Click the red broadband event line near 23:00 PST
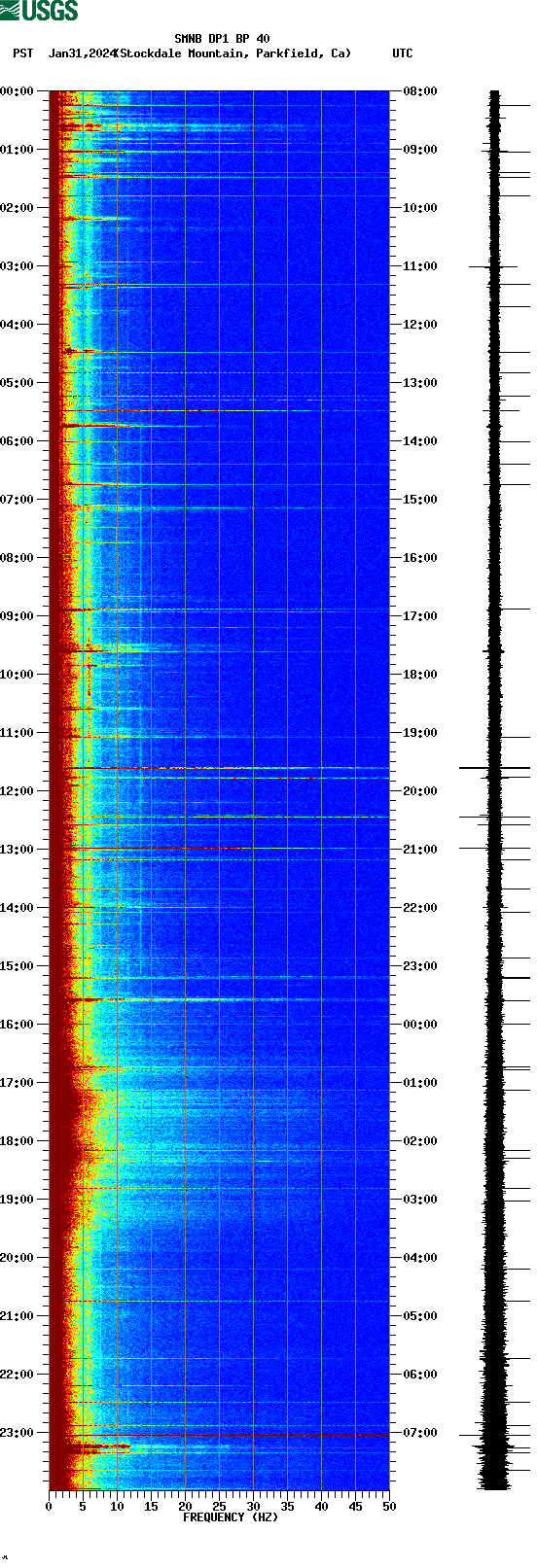 click(x=219, y=1435)
